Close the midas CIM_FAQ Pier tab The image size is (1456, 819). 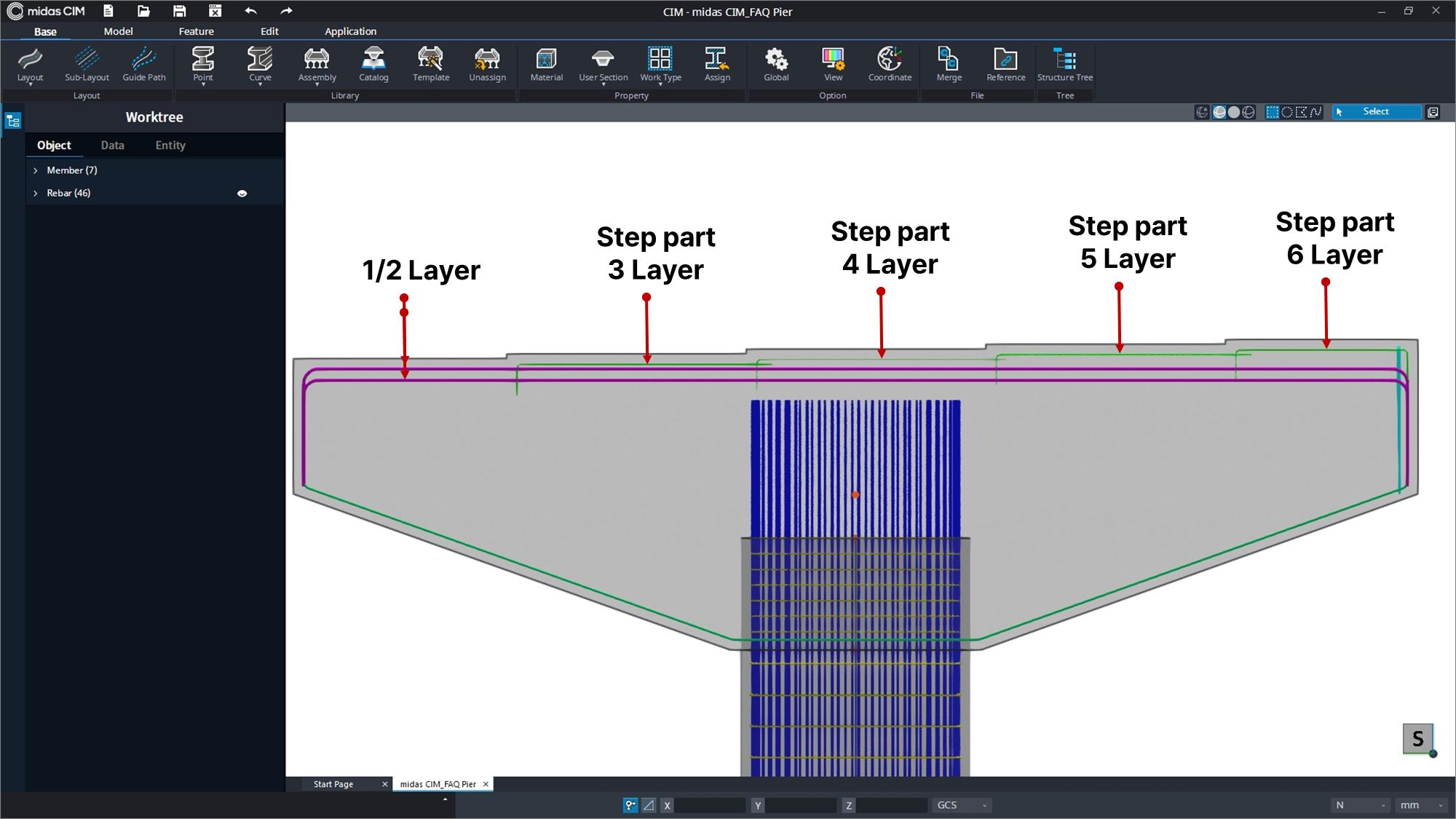click(486, 784)
